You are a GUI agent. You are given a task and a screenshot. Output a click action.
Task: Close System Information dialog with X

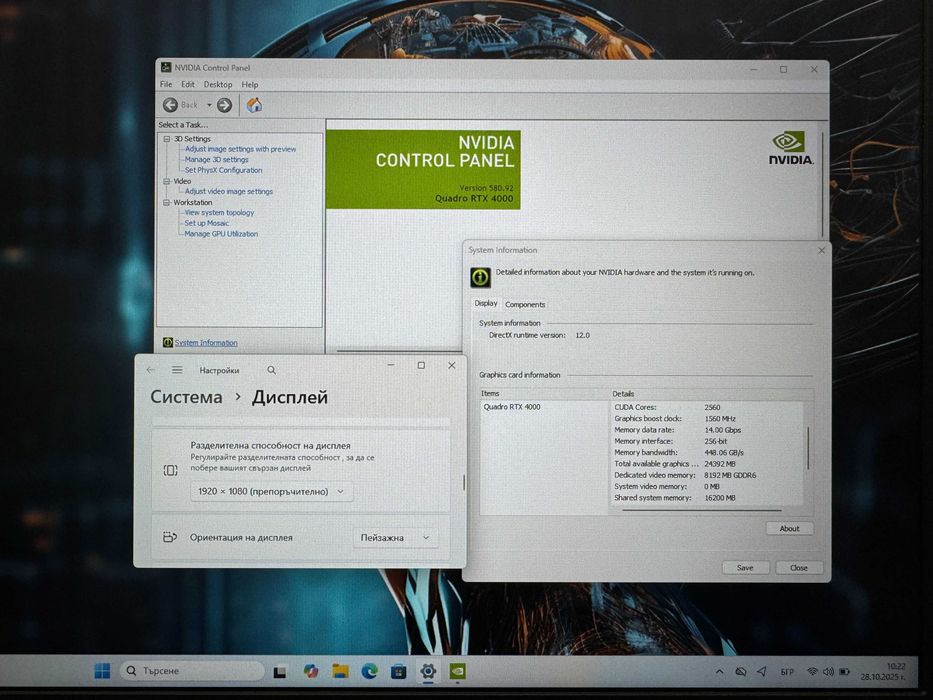(x=821, y=251)
